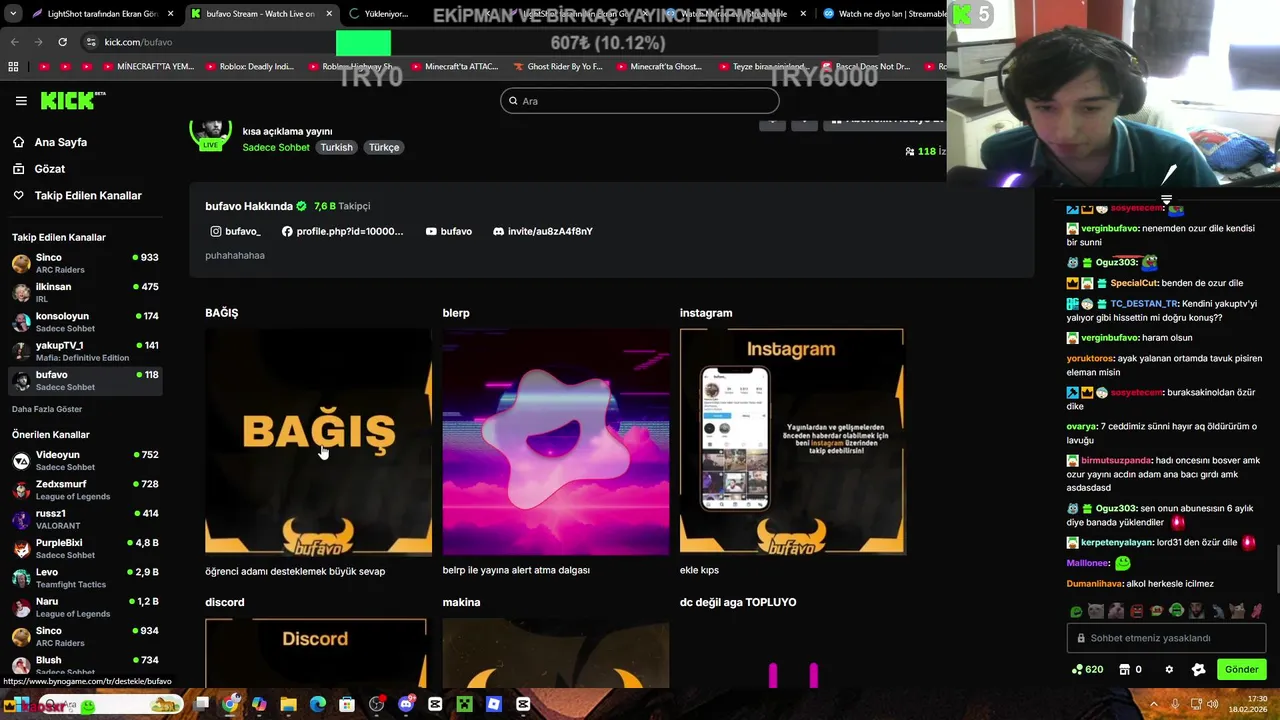
Task: Expand Daha Fazla Göster
Action: [47, 409]
